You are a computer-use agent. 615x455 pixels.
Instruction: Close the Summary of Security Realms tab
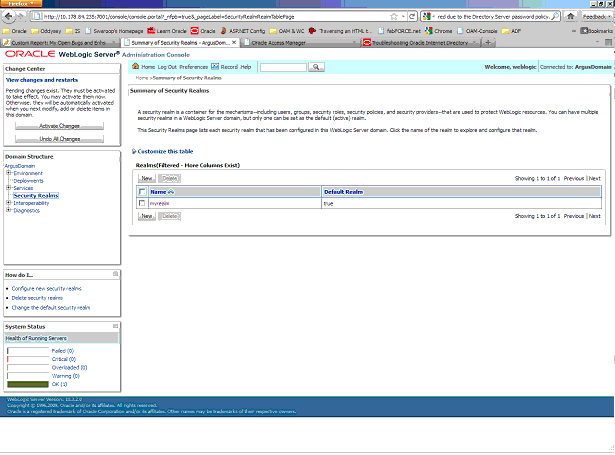coord(234,42)
